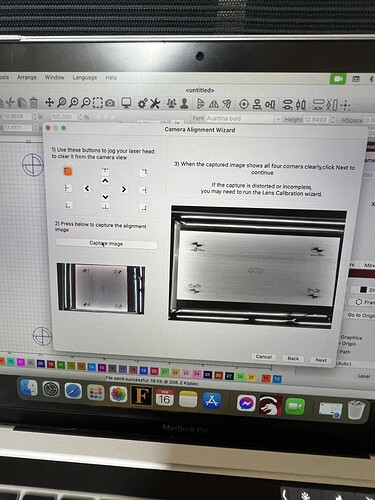Image resolution: width=375 pixels, height=500 pixels.
Task: Click Next in Camera Alignment Wizard
Action: (321, 360)
